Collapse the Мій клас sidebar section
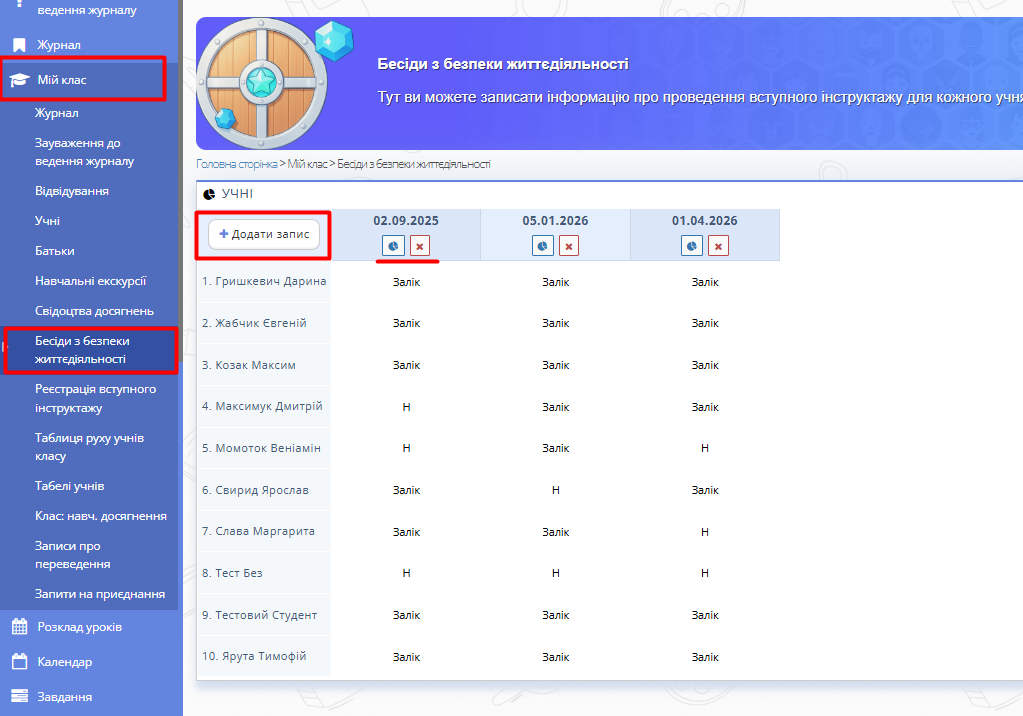1023x716 pixels. click(x=83, y=79)
